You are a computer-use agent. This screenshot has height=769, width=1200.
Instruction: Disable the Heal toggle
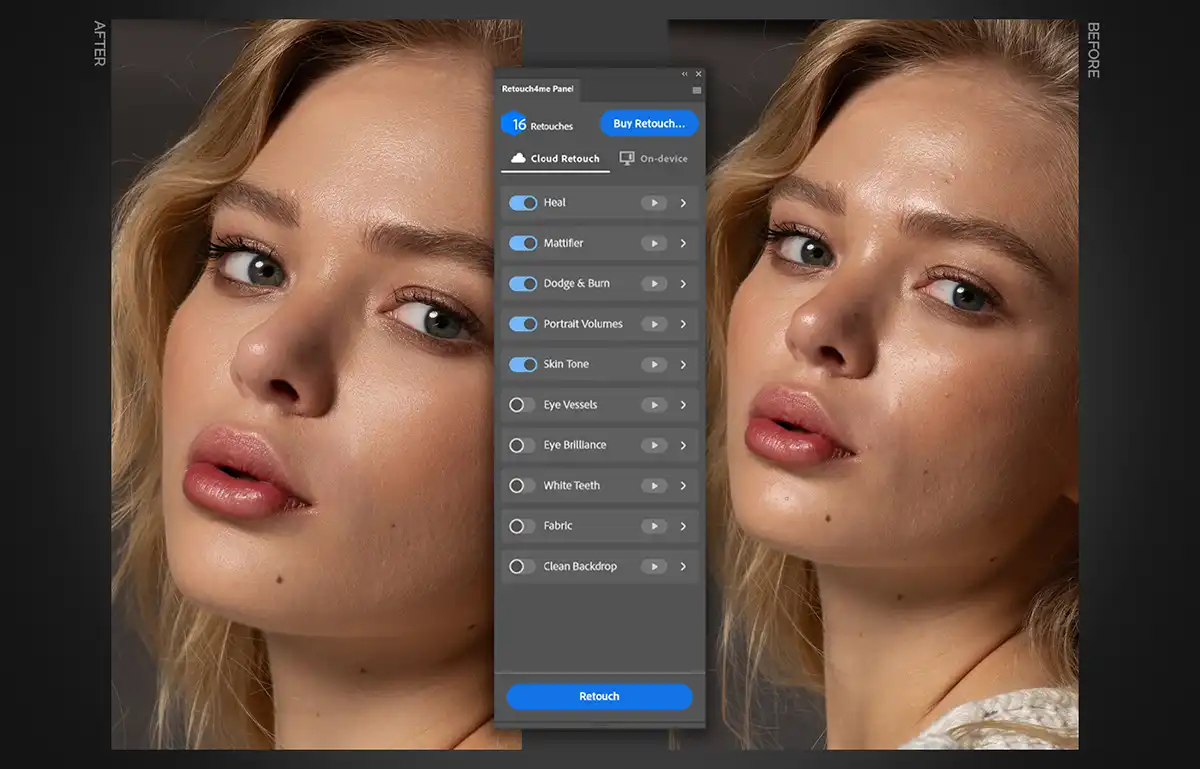pyautogui.click(x=523, y=203)
